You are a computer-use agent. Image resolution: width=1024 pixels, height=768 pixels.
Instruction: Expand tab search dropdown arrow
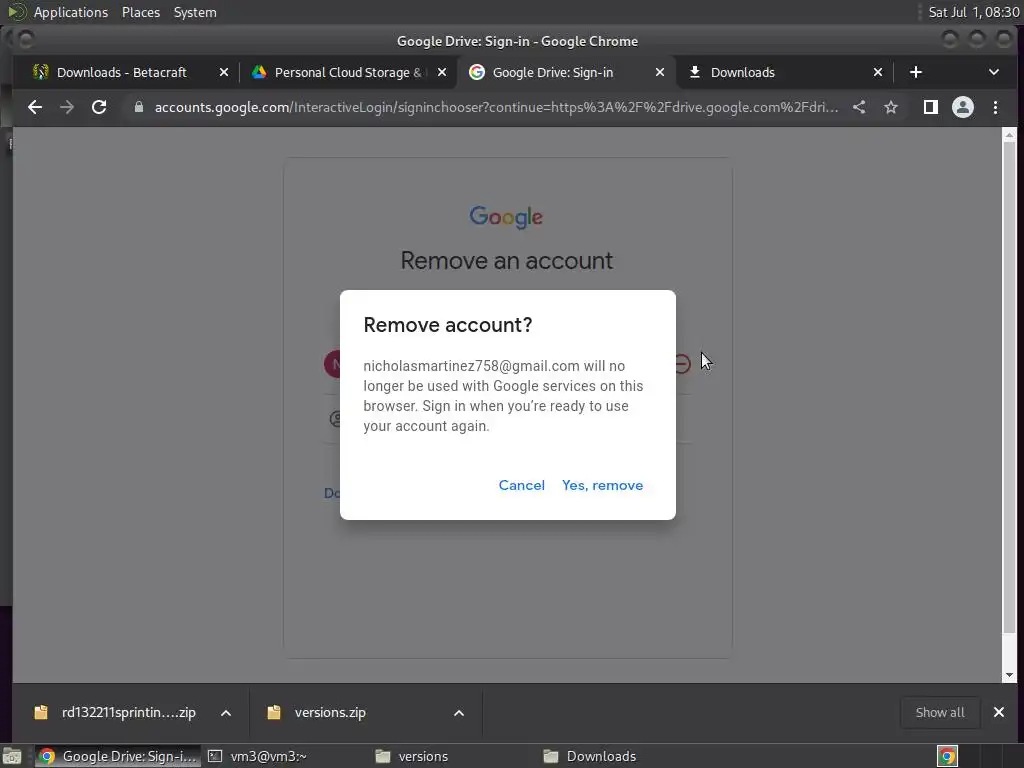pyautogui.click(x=993, y=72)
